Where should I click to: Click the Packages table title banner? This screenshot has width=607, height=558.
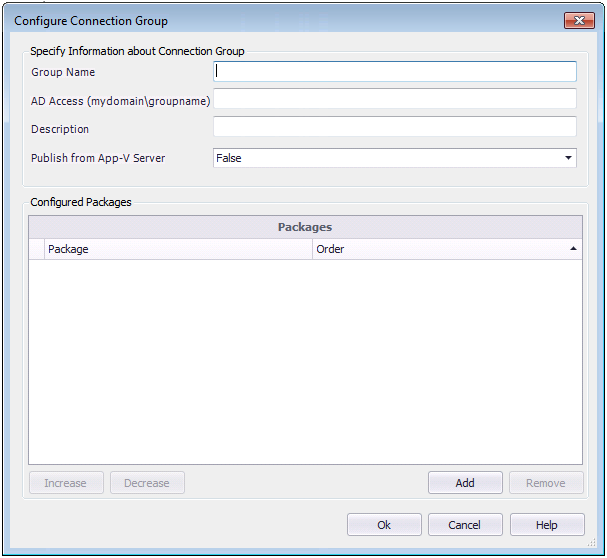point(305,227)
